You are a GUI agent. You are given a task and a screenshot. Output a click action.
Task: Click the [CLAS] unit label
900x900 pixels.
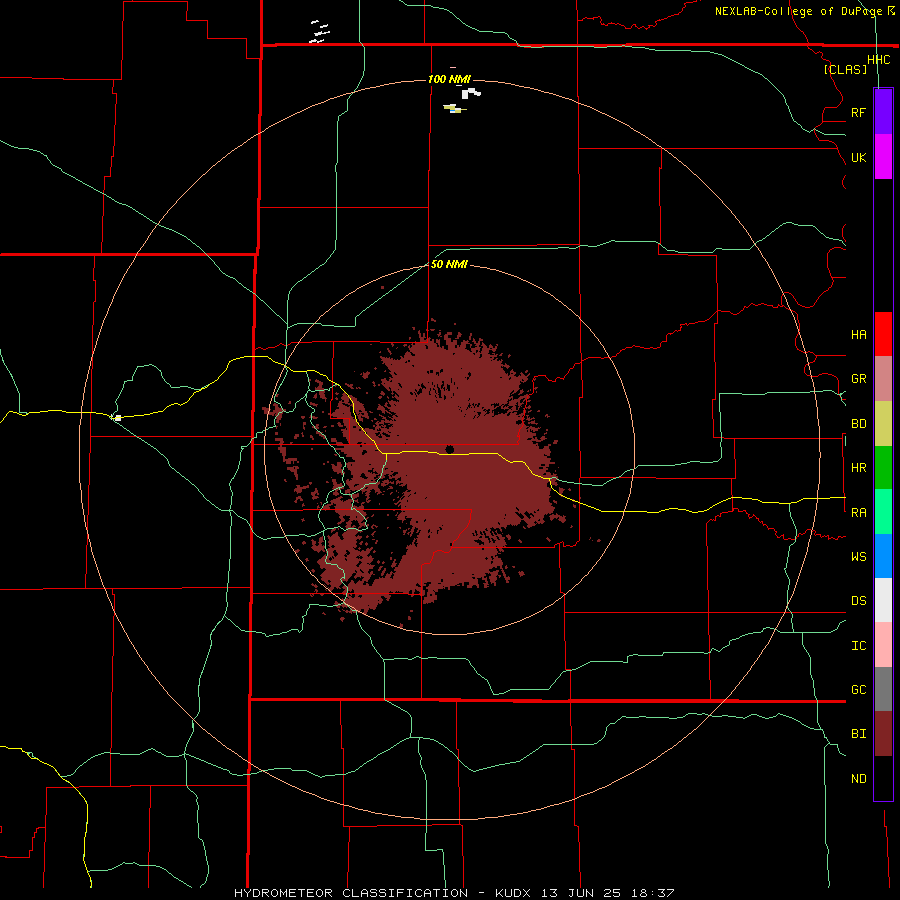[845, 69]
